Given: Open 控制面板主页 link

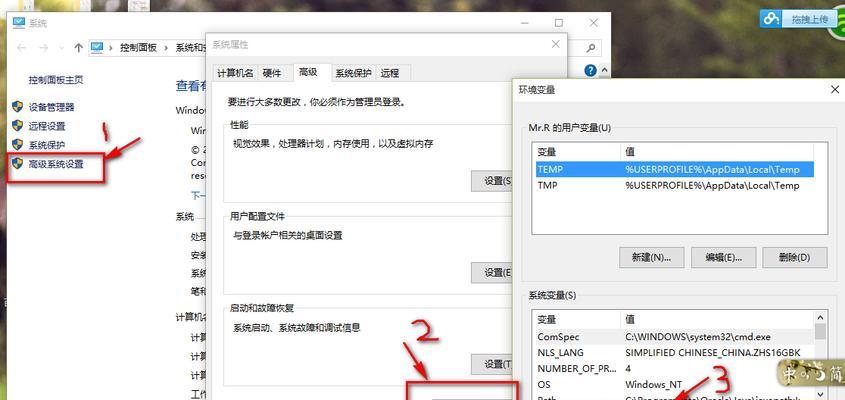Looking at the screenshot, I should pyautogui.click(x=56, y=80).
